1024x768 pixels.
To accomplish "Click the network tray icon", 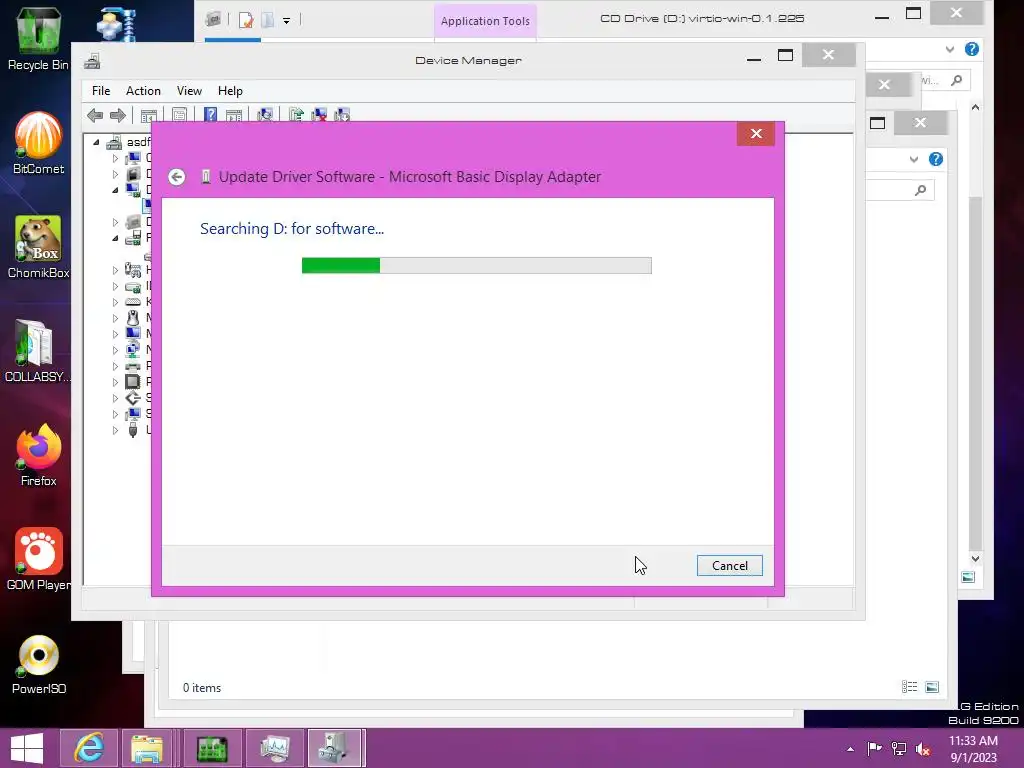I will pos(899,749).
